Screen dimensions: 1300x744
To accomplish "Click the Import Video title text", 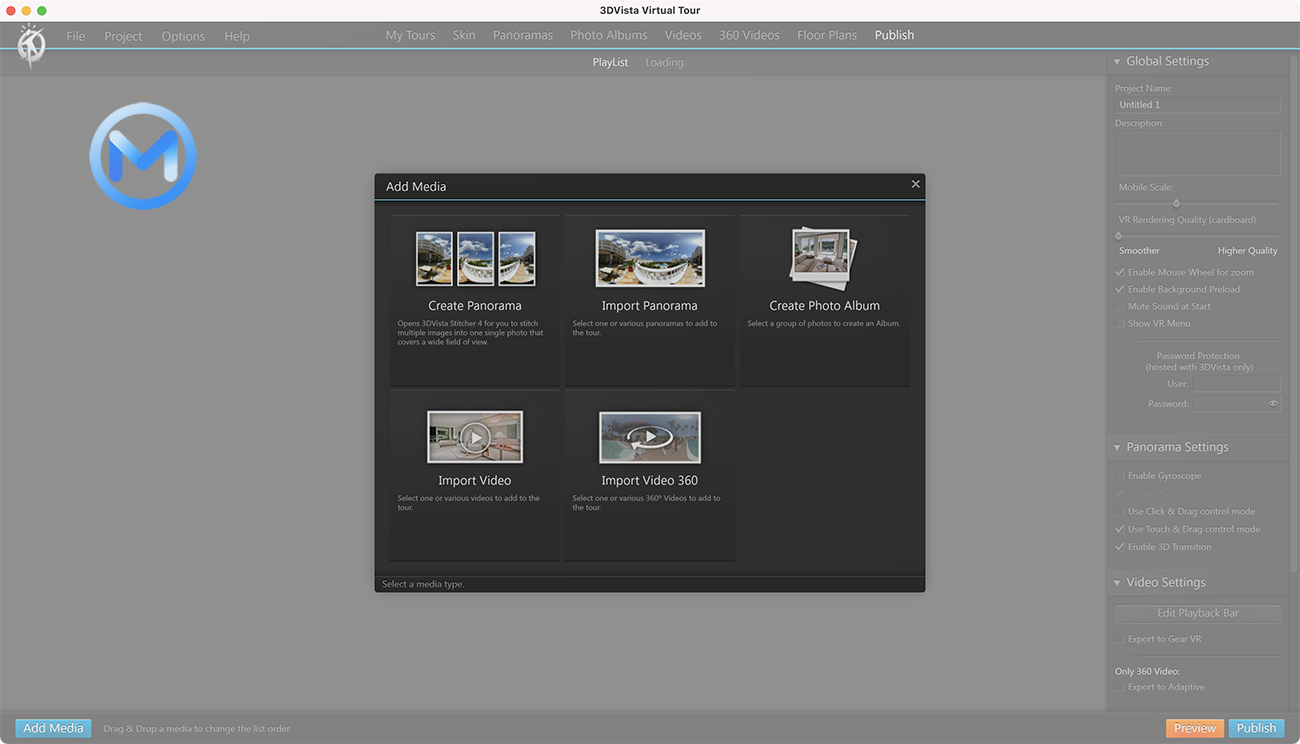I will (x=475, y=481).
